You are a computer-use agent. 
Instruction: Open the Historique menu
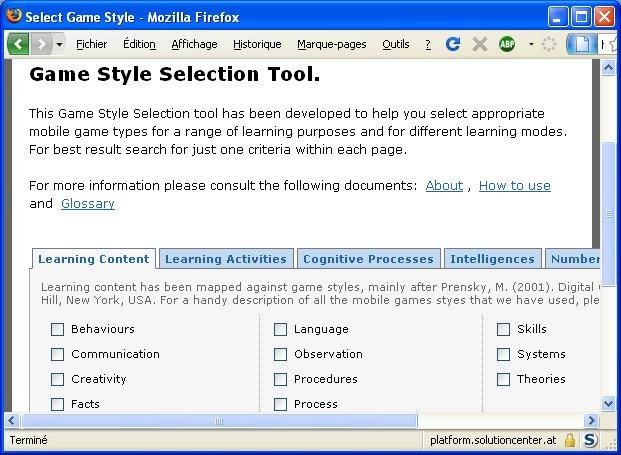click(x=257, y=44)
